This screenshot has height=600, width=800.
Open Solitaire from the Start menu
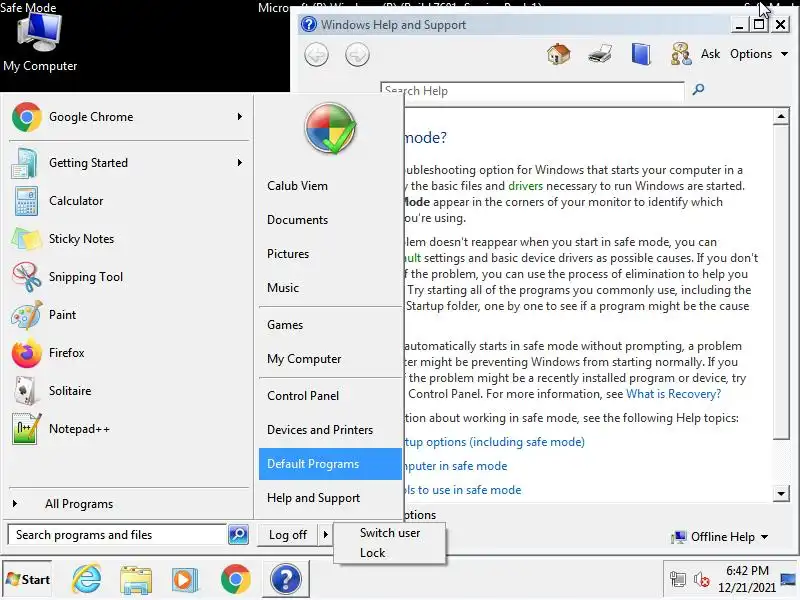tap(128, 391)
